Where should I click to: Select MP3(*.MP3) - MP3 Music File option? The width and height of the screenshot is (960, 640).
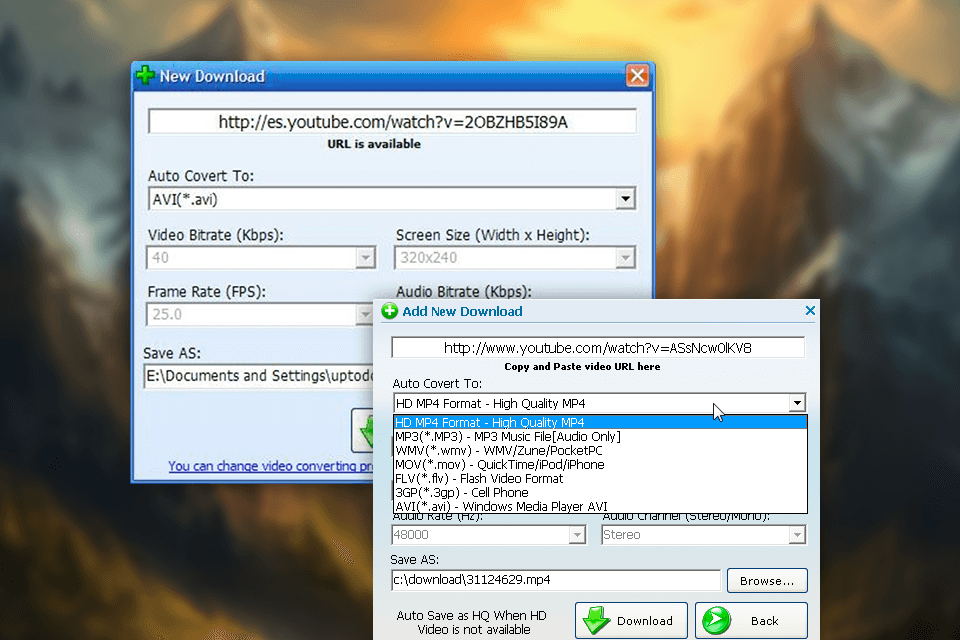600,436
